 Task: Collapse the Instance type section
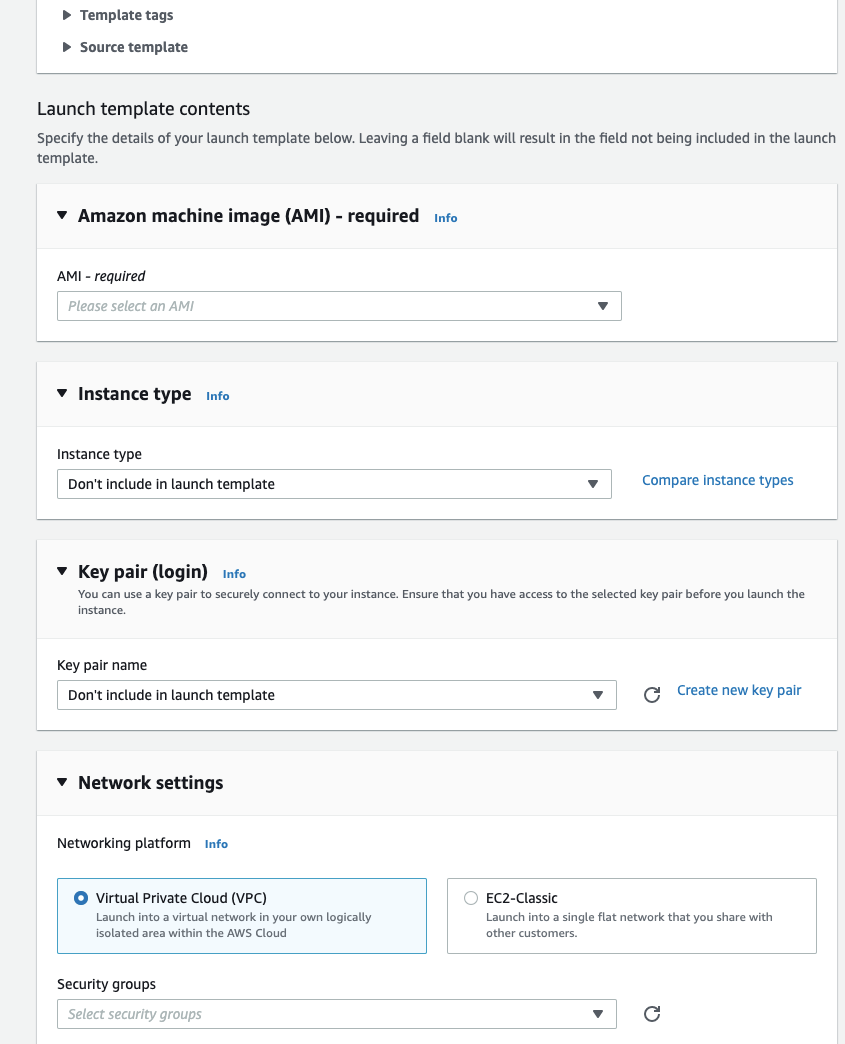coord(62,393)
